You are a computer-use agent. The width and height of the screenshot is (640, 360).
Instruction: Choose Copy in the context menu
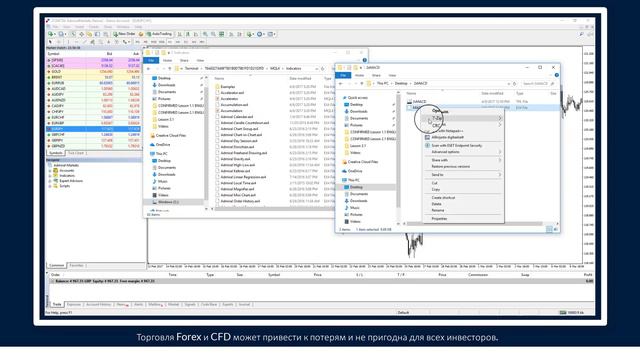(x=436, y=189)
